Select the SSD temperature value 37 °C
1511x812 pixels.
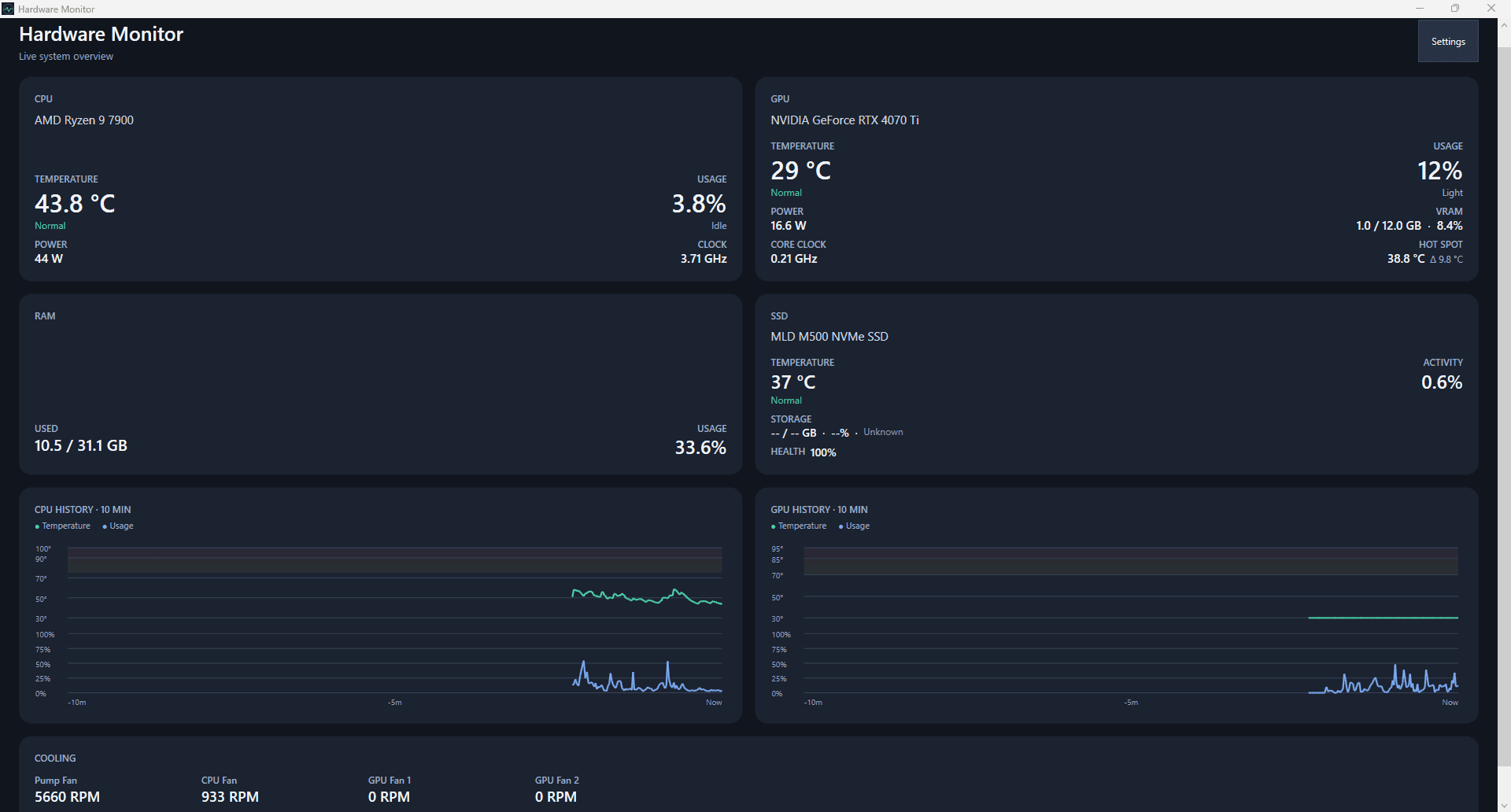click(x=793, y=382)
